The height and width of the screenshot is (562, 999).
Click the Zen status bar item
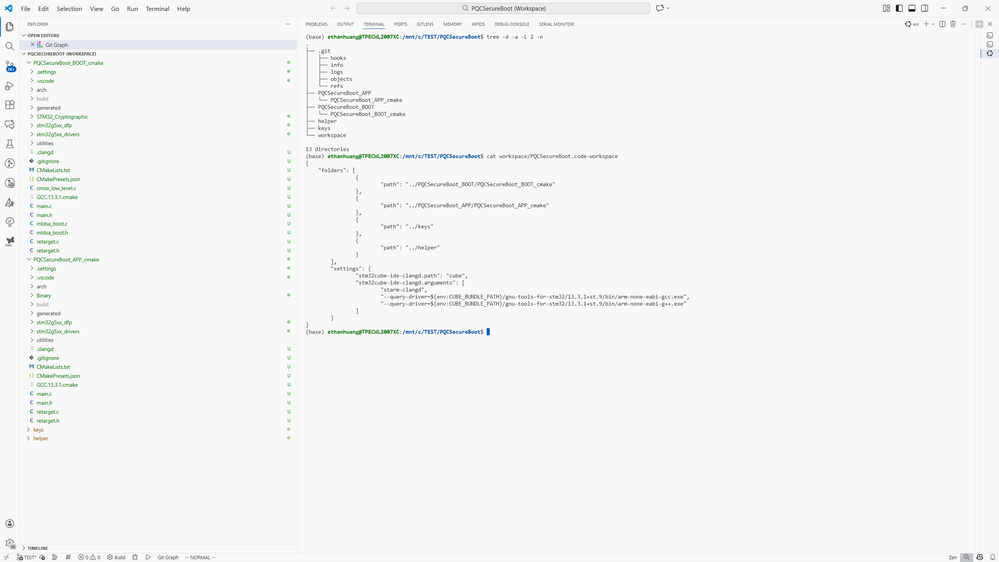[x=952, y=558]
